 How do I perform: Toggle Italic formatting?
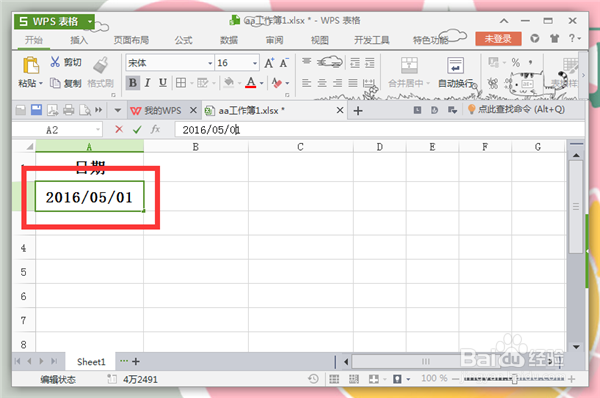click(147, 83)
